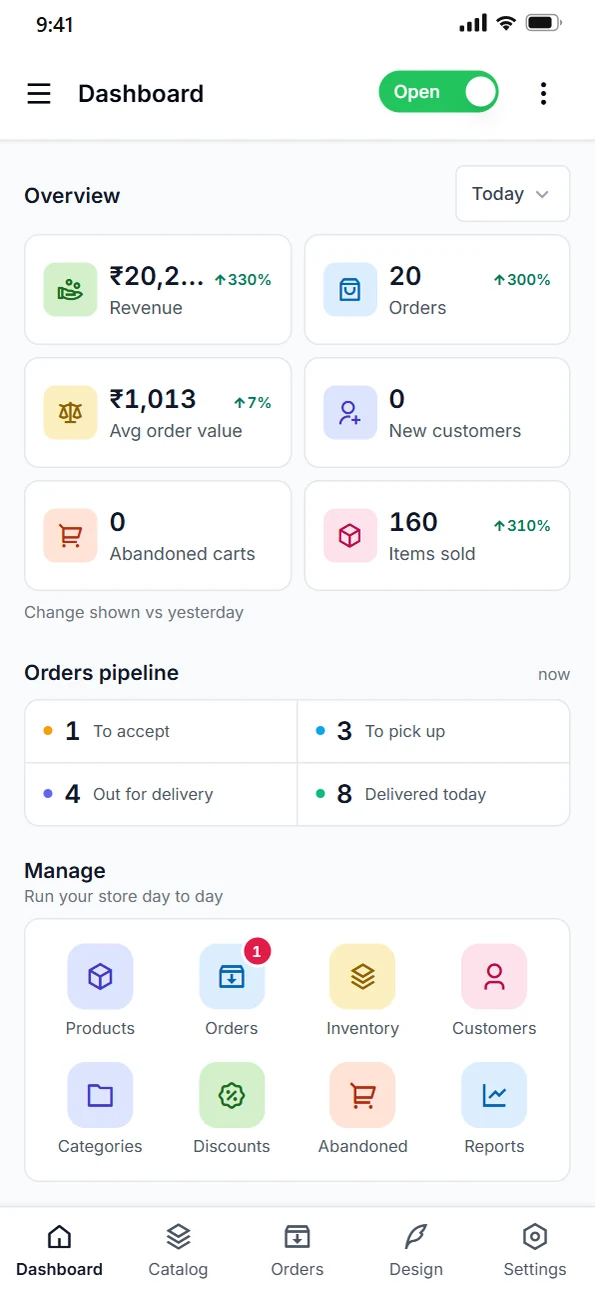
Task: Click the Items sold ↑310% indicator
Action: 522,526
